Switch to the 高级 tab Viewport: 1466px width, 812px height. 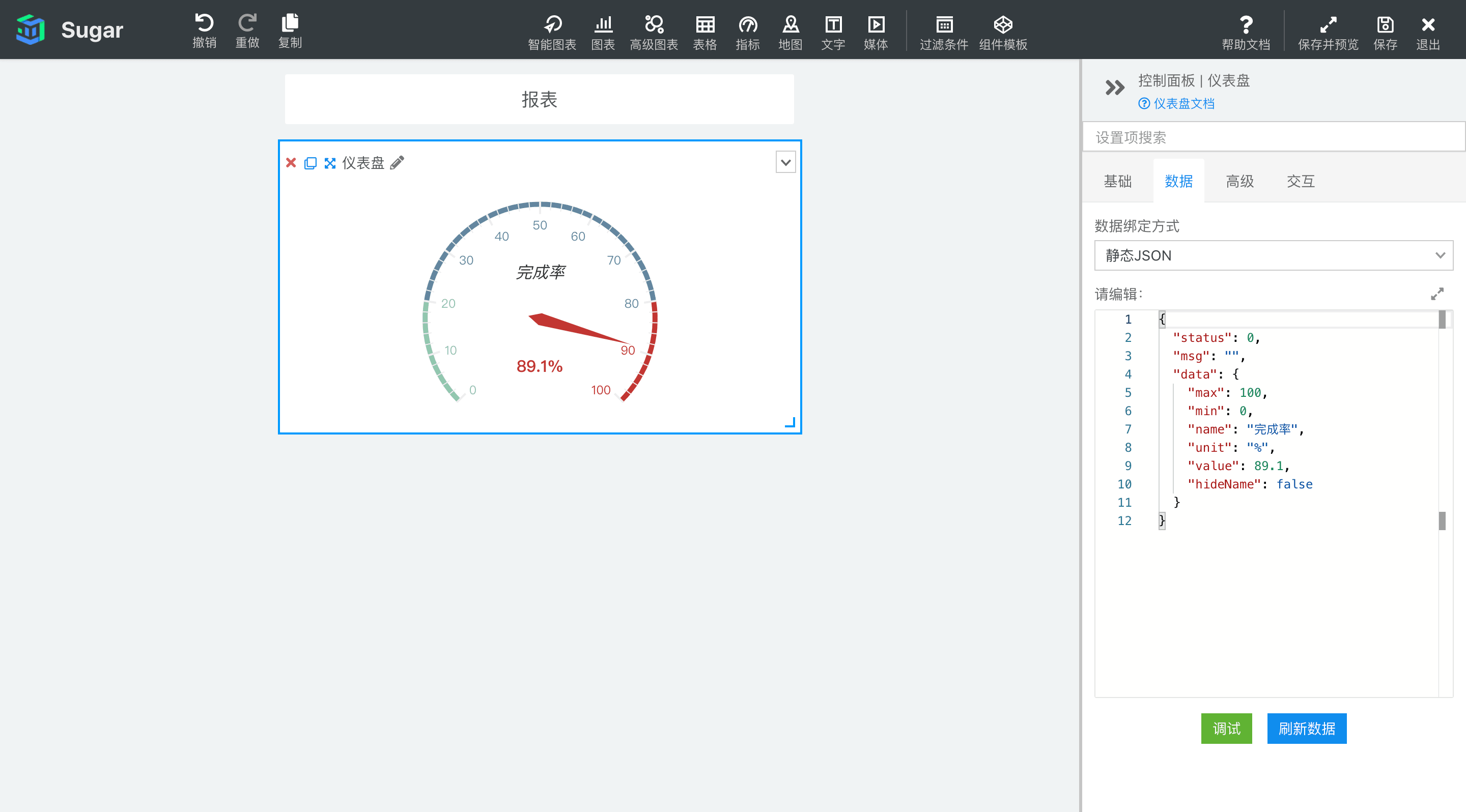1239,182
